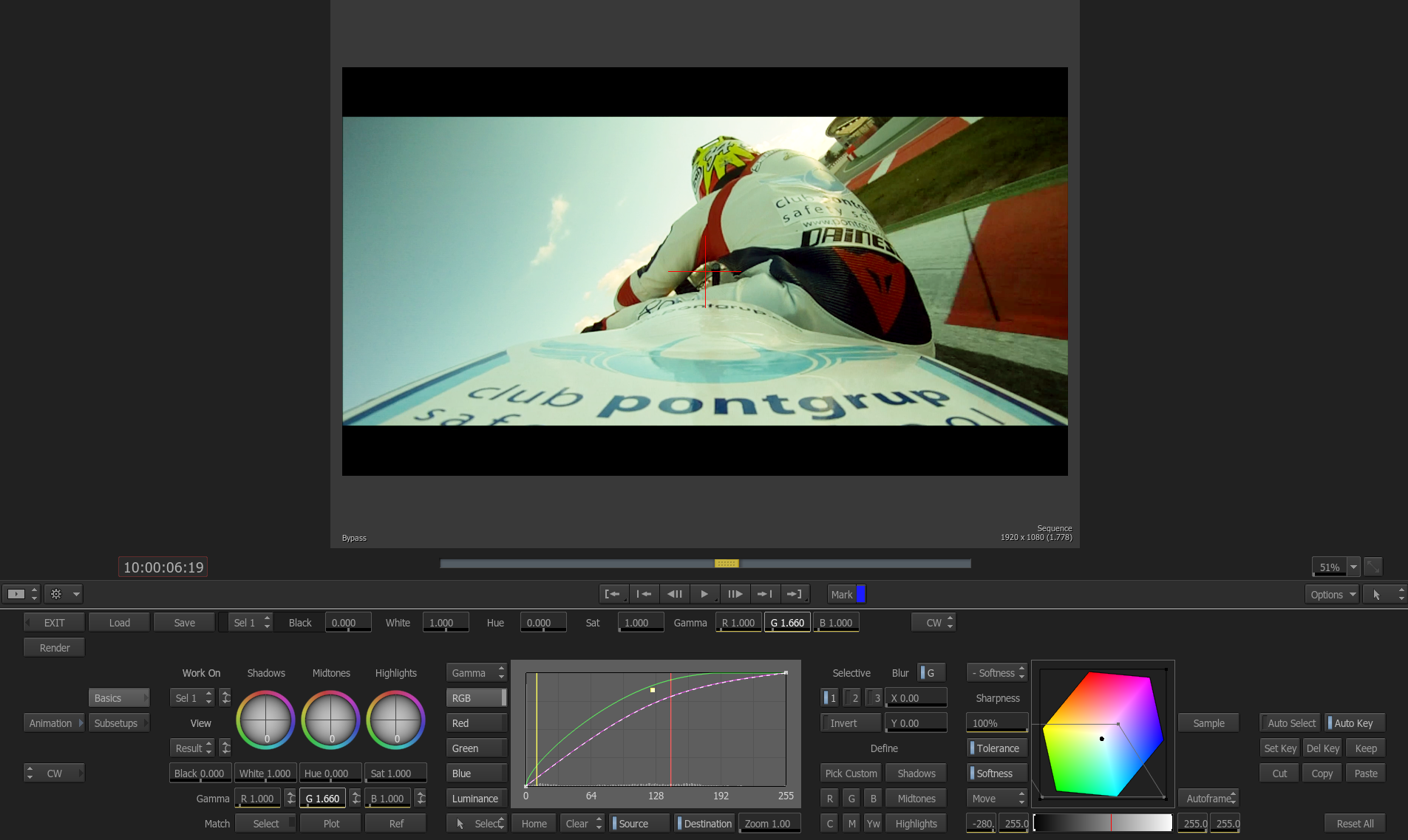Click the Midtones colour wheel
1408x840 pixels.
tap(330, 720)
